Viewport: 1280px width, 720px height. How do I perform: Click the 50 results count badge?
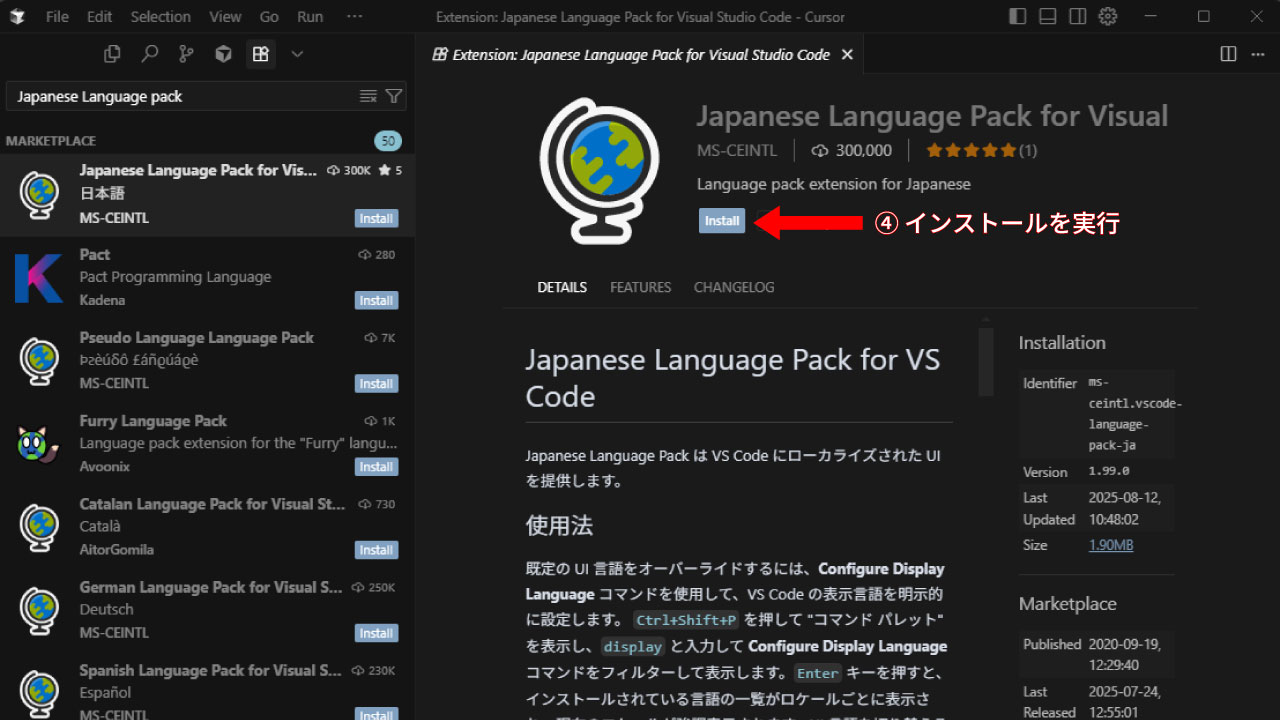click(x=388, y=141)
